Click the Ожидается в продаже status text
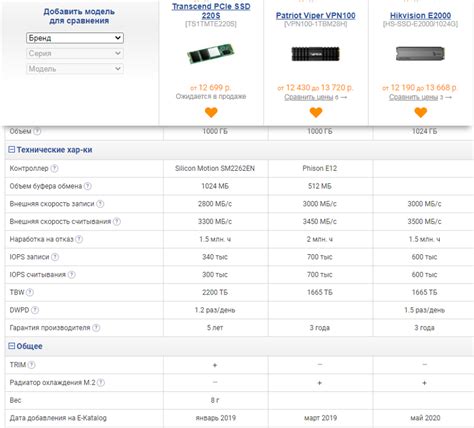This screenshot has height=428, width=474. tap(211, 96)
